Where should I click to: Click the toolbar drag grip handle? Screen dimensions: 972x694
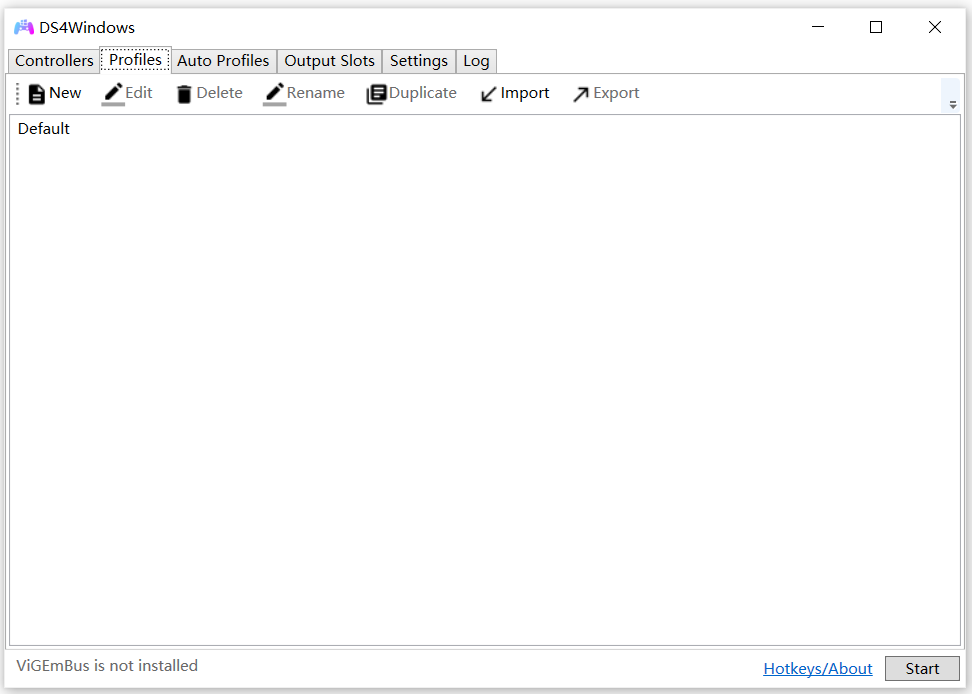click(17, 94)
